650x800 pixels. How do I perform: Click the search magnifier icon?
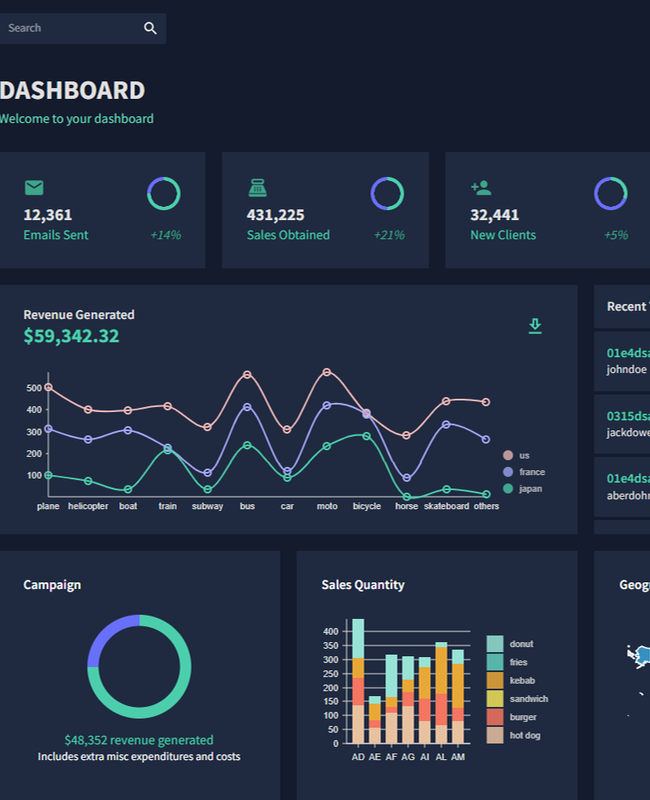(x=150, y=28)
